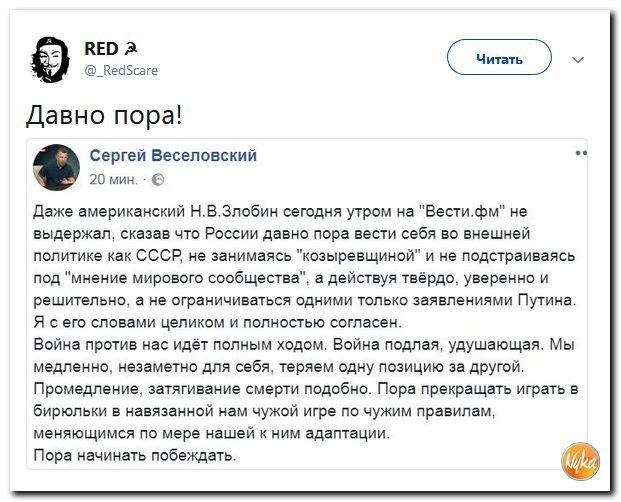Open the RED account's Guy Fawkes avatar
621x502 pixels.
click(x=50, y=59)
